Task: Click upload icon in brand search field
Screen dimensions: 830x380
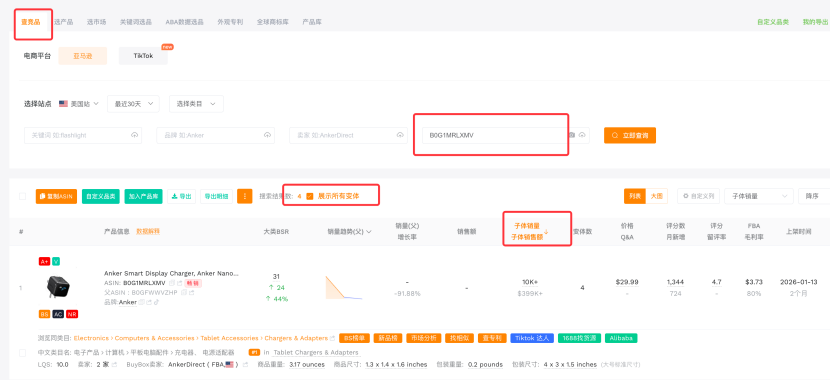Action: pyautogui.click(x=267, y=135)
